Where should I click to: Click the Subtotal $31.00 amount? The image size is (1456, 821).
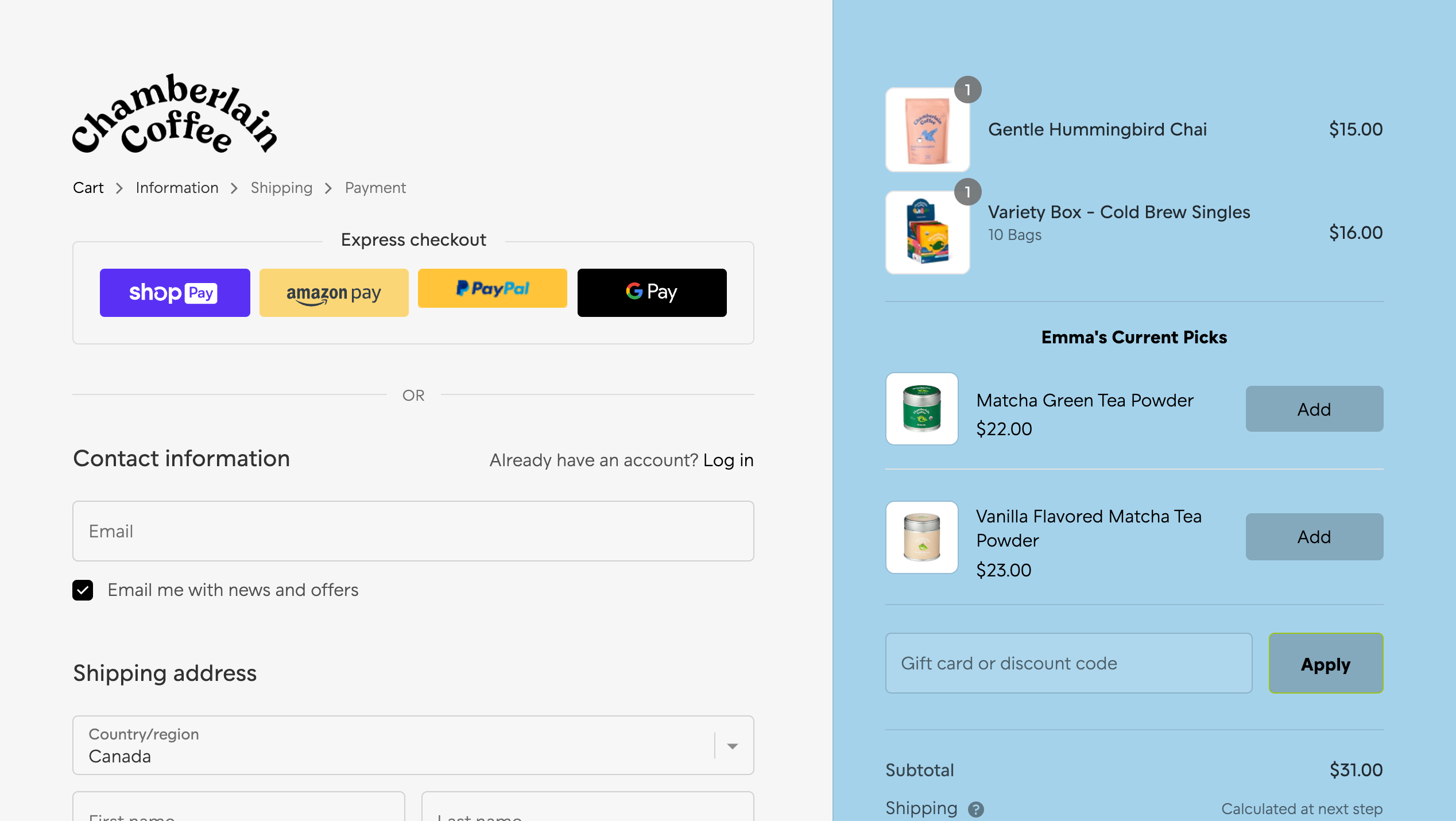(x=1356, y=770)
